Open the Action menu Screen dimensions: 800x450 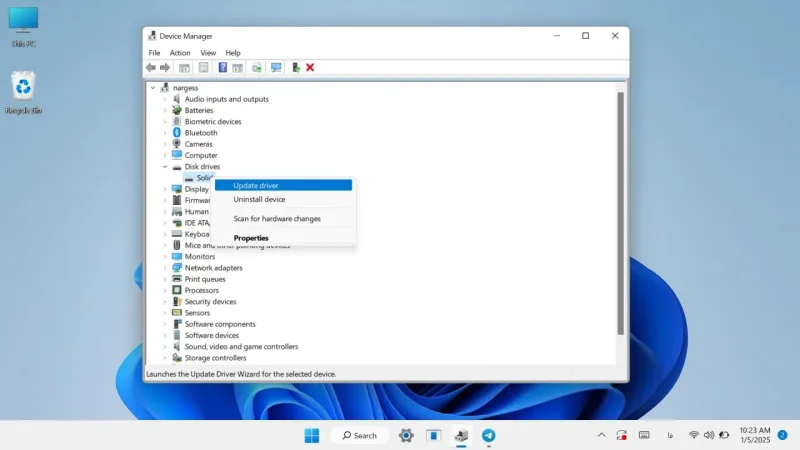[x=180, y=53]
